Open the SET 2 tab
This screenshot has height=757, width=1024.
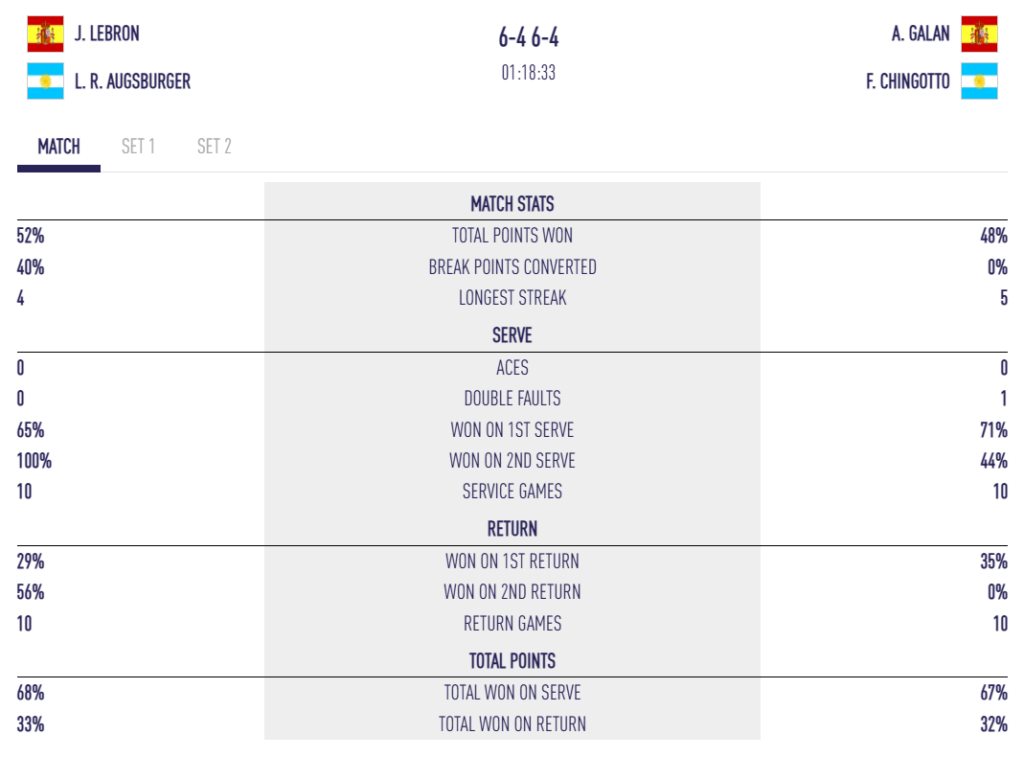[x=214, y=147]
